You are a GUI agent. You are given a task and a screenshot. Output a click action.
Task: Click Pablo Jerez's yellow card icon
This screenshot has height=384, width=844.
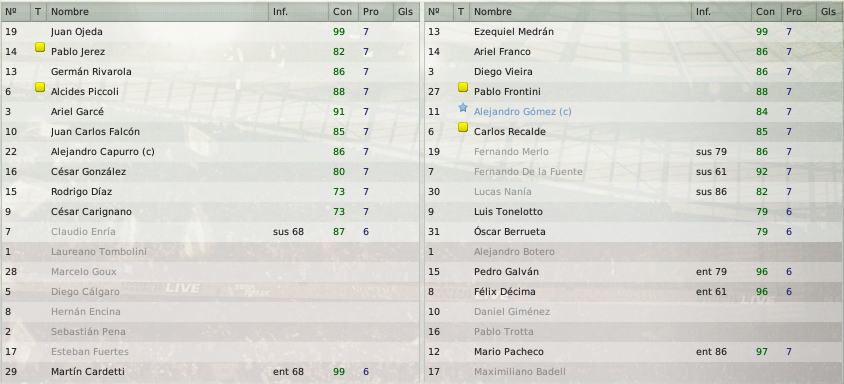[40, 47]
